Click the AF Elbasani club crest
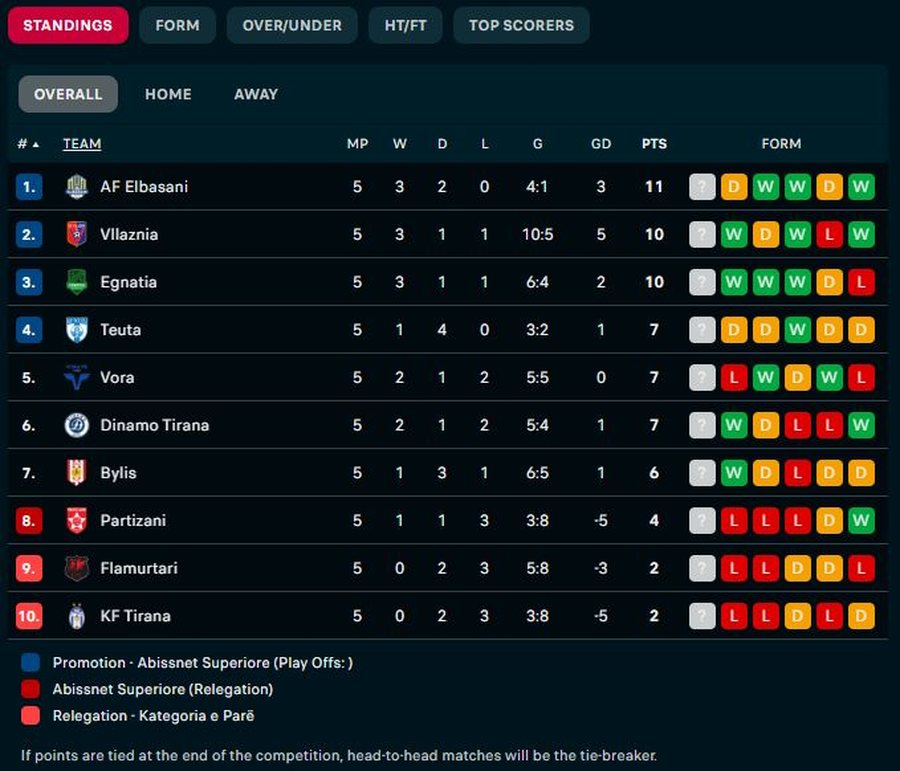 point(76,187)
